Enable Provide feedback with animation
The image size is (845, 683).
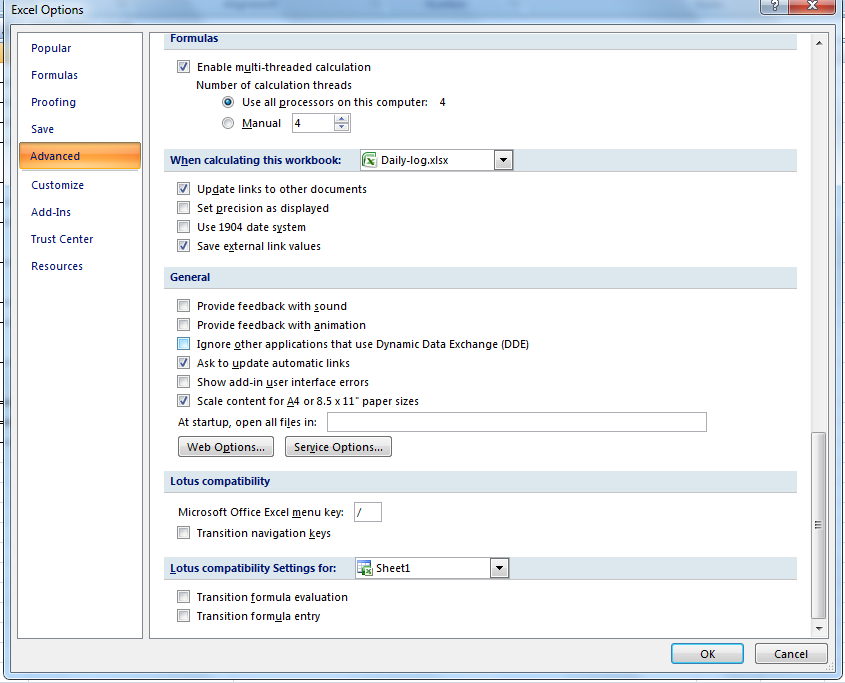(183, 325)
